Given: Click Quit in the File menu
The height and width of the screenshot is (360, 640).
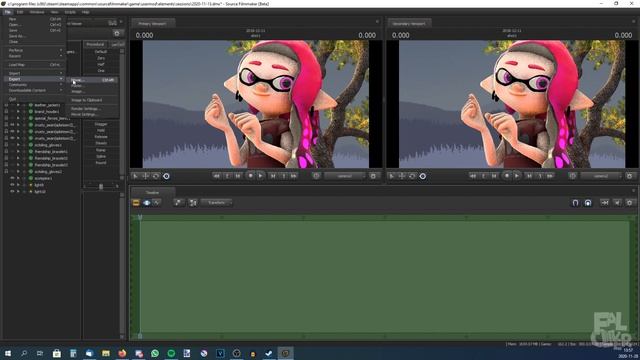Looking at the screenshot, I should click(35, 99).
